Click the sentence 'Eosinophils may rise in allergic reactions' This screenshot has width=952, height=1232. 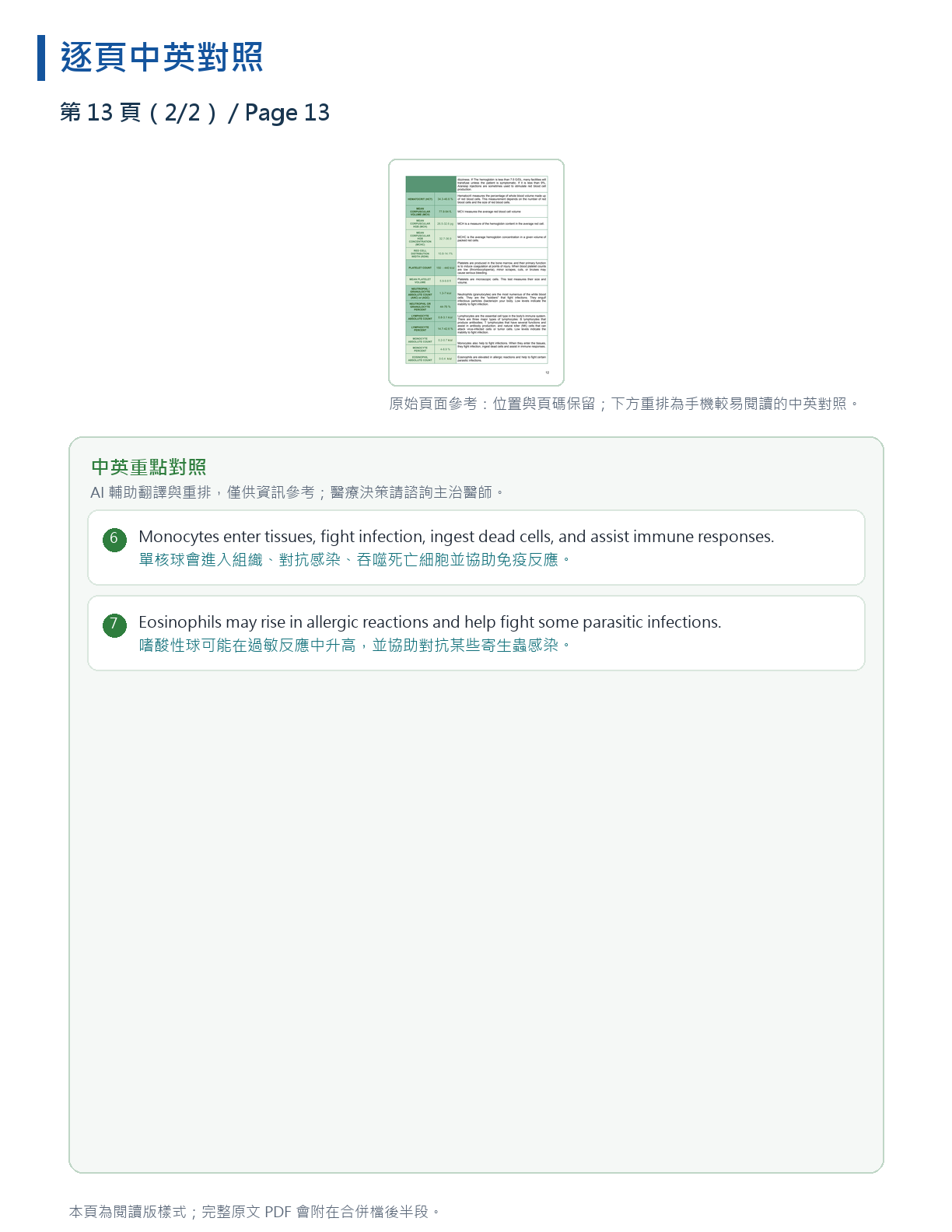point(430,622)
